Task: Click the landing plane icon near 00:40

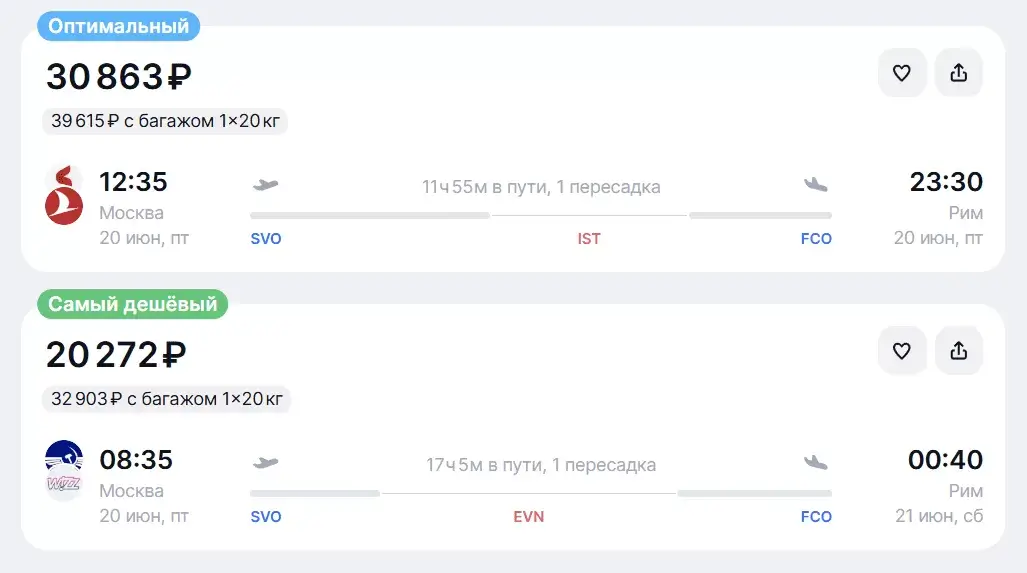Action: pyautogui.click(x=816, y=463)
